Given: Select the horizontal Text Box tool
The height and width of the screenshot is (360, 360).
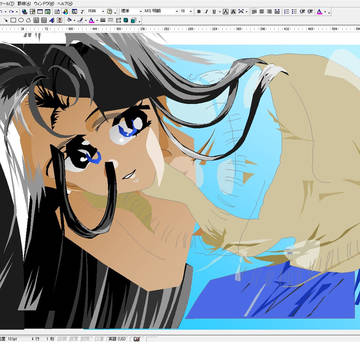Looking at the screenshot, I should (x=36, y=20).
